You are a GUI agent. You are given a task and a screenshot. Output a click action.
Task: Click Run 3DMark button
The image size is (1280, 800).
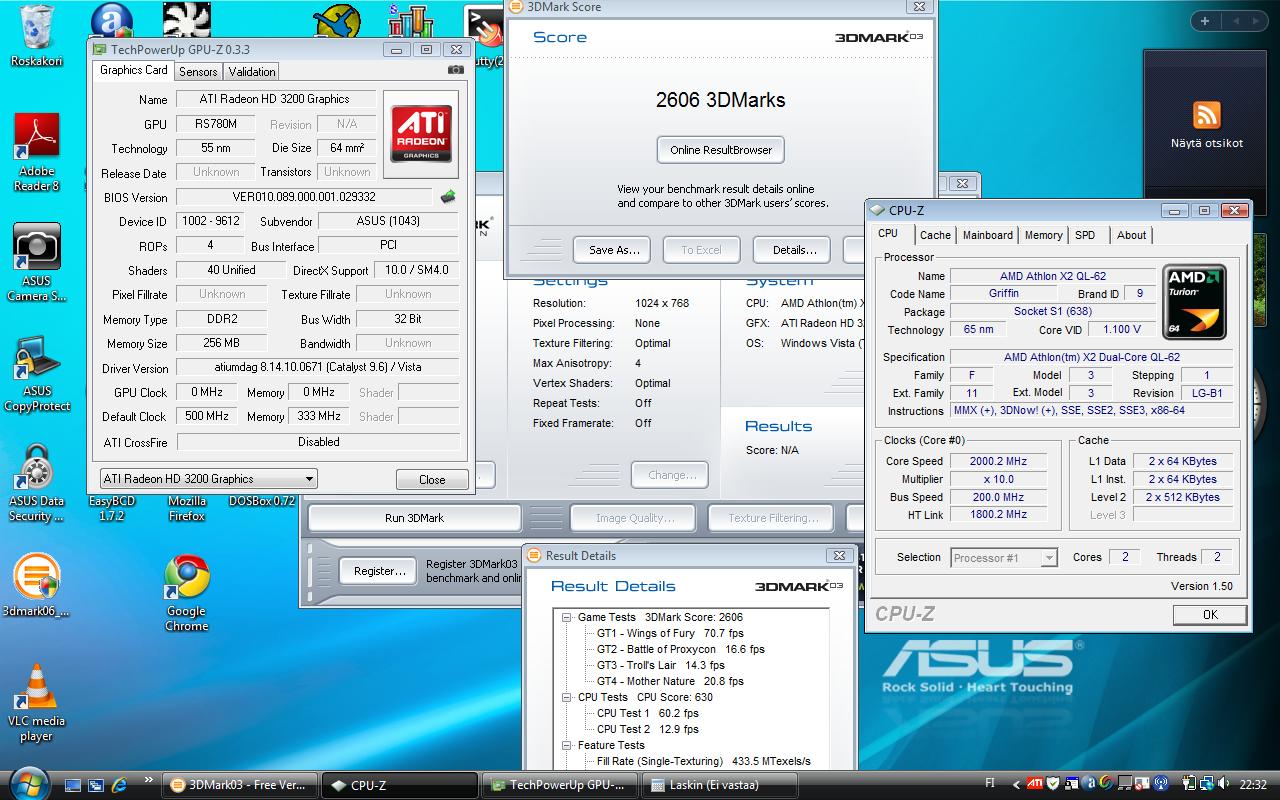click(414, 518)
